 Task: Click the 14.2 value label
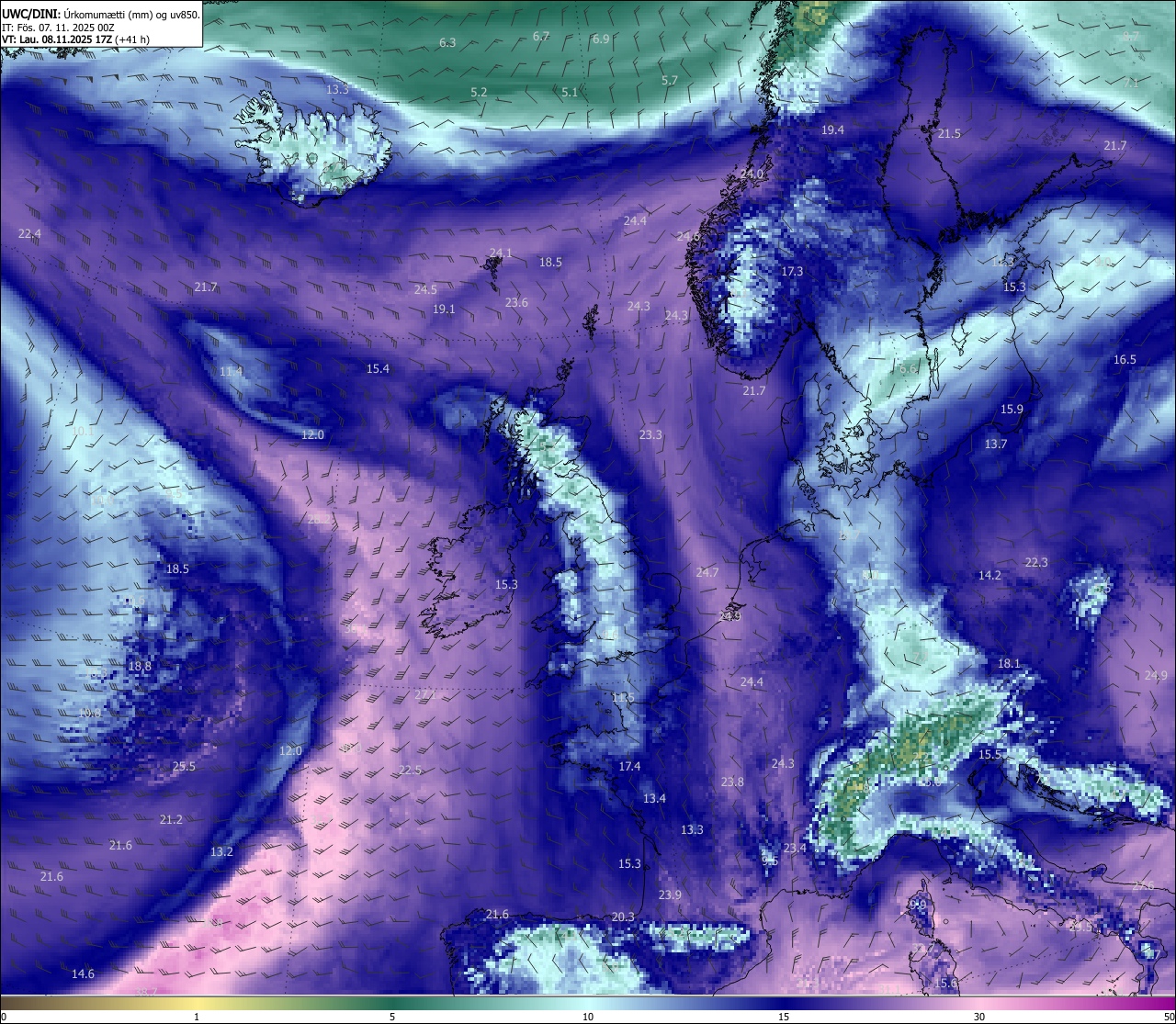pyautogui.click(x=989, y=576)
